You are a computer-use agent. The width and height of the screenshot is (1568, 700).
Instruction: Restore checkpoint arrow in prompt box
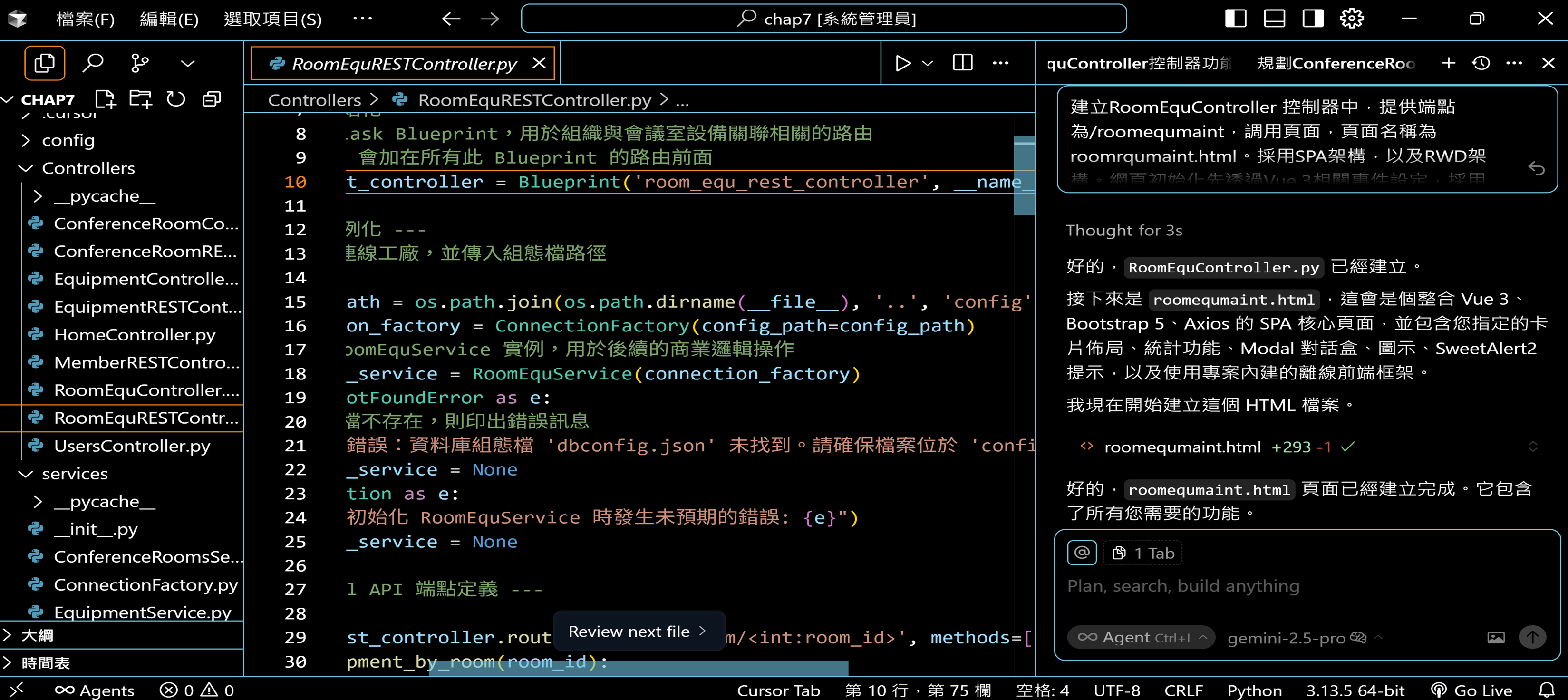point(1537,168)
